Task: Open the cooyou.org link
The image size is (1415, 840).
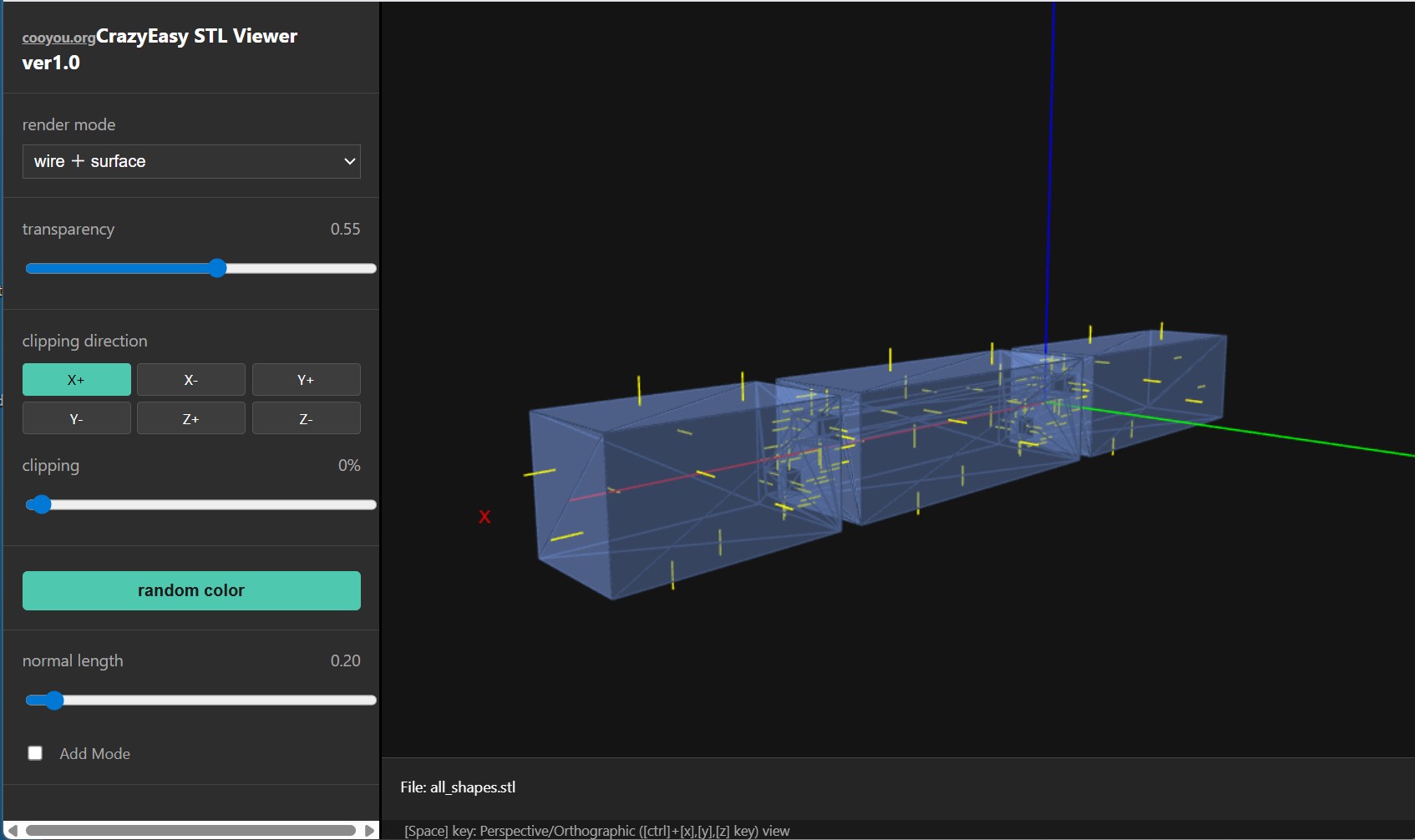Action: coord(58,38)
